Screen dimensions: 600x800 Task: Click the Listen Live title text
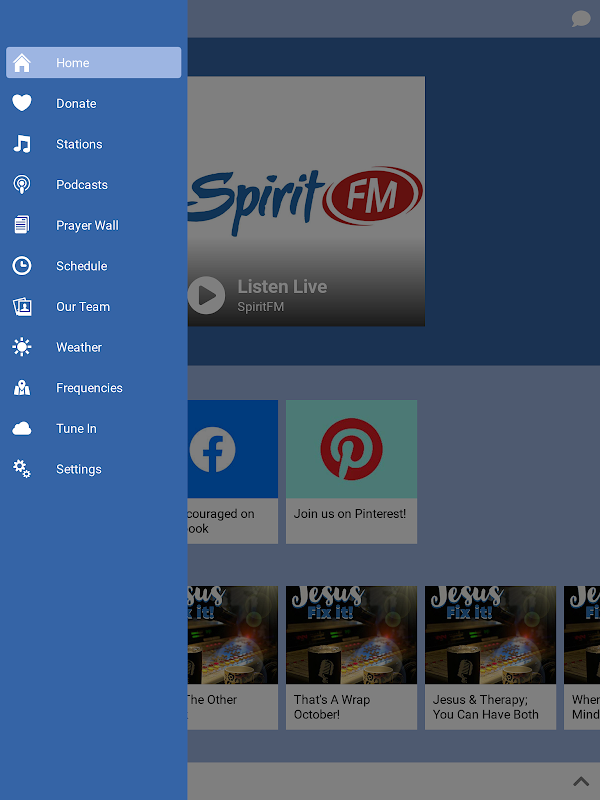point(282,287)
